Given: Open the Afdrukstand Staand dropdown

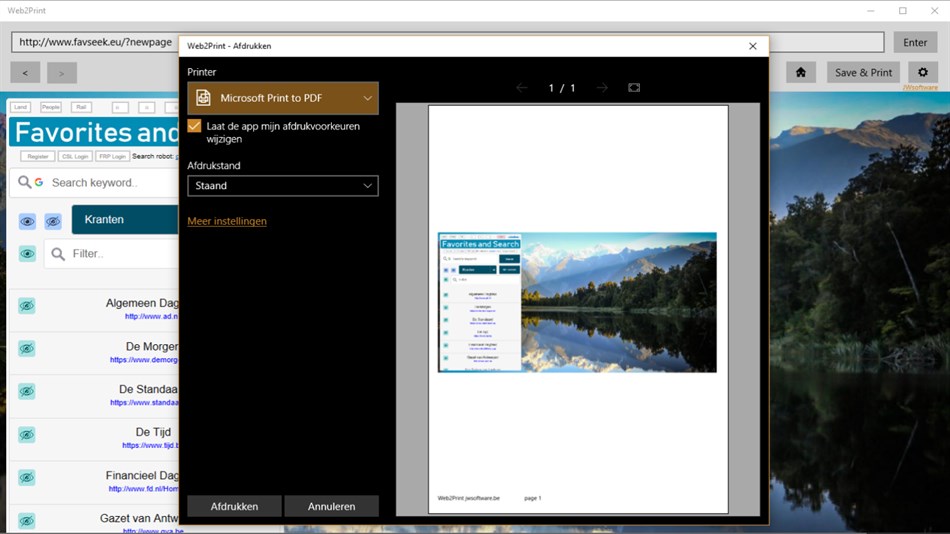Looking at the screenshot, I should coord(283,185).
